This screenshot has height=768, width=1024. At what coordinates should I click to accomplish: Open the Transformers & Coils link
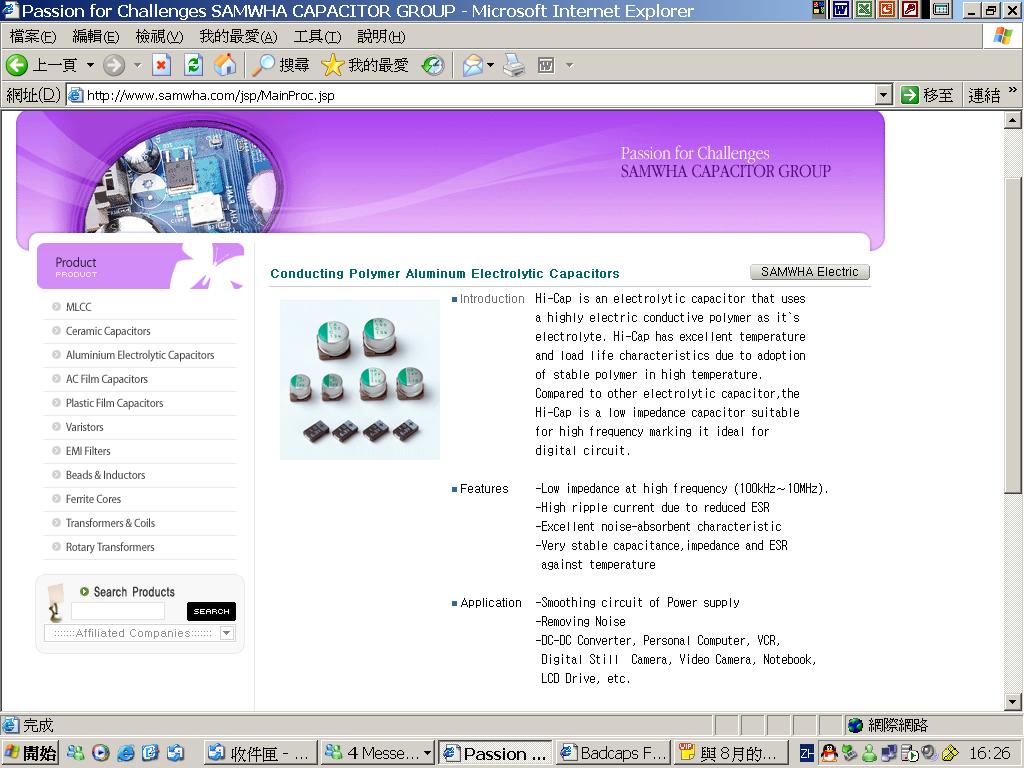(x=110, y=523)
